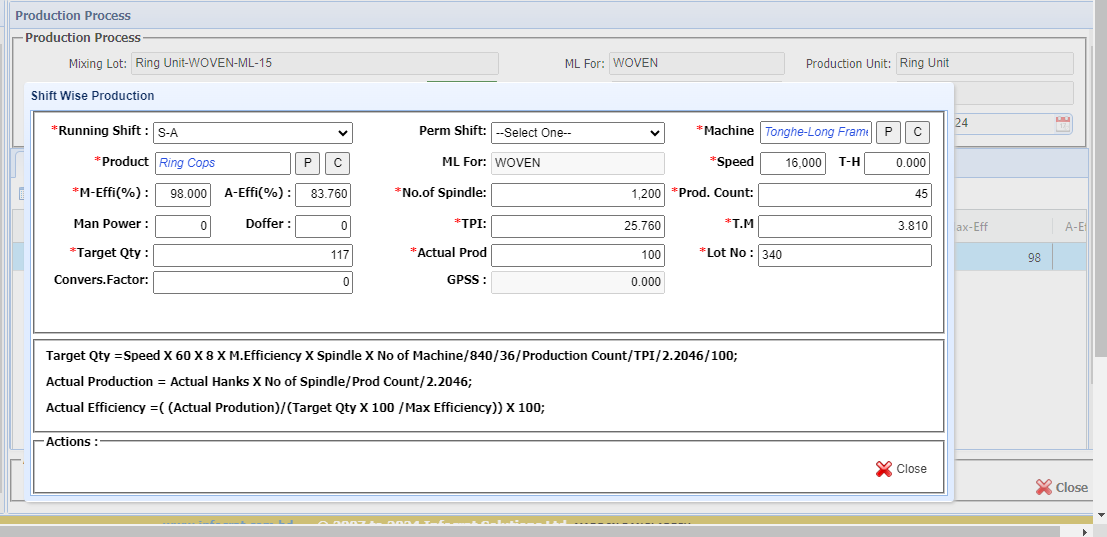Click the T.M field showing 3.810

tap(845, 227)
